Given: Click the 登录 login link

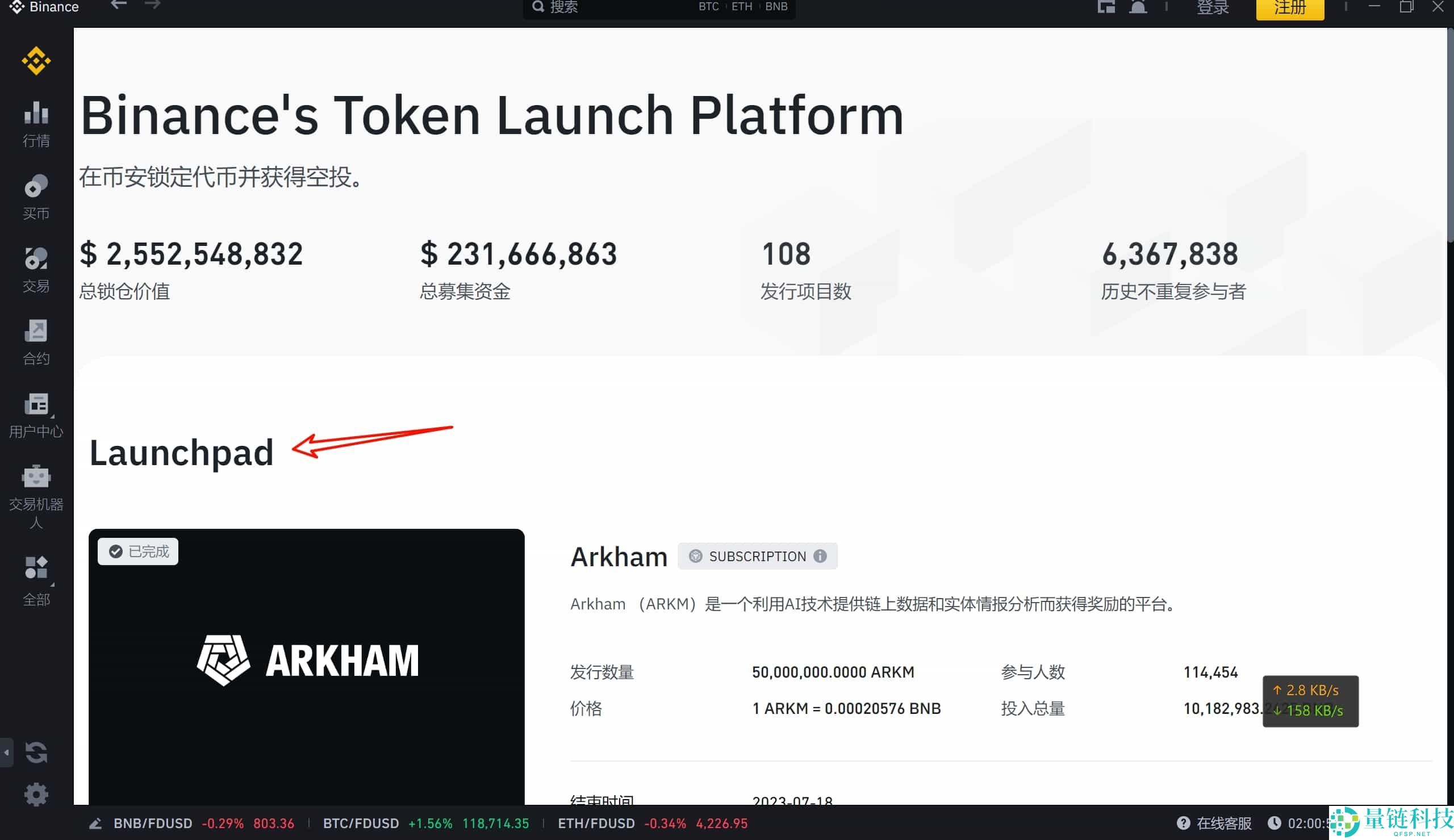Looking at the screenshot, I should click(x=1213, y=7).
